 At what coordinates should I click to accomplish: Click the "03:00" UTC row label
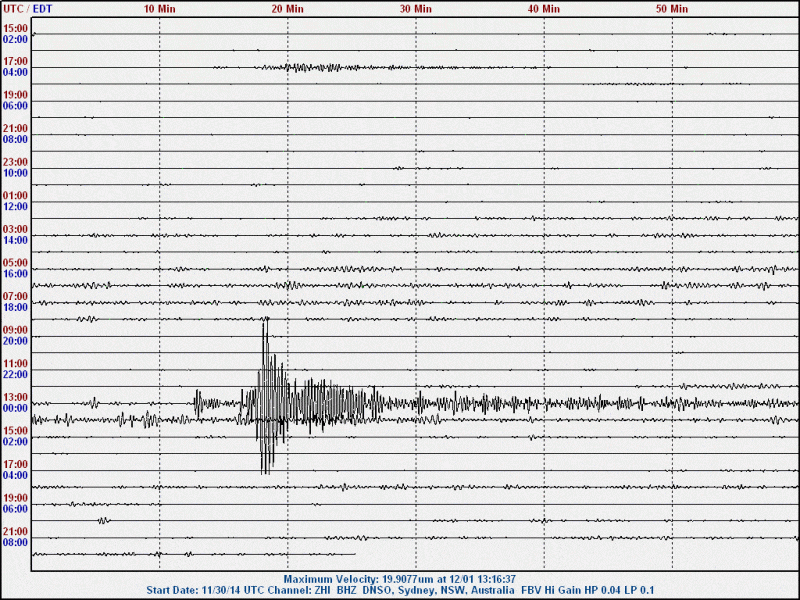(15, 229)
